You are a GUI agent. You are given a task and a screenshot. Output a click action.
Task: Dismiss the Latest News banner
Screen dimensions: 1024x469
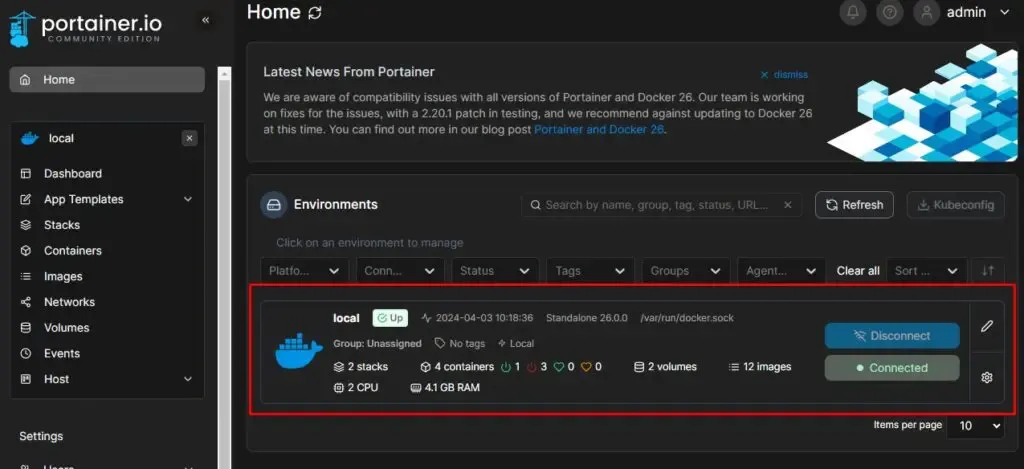coord(784,74)
